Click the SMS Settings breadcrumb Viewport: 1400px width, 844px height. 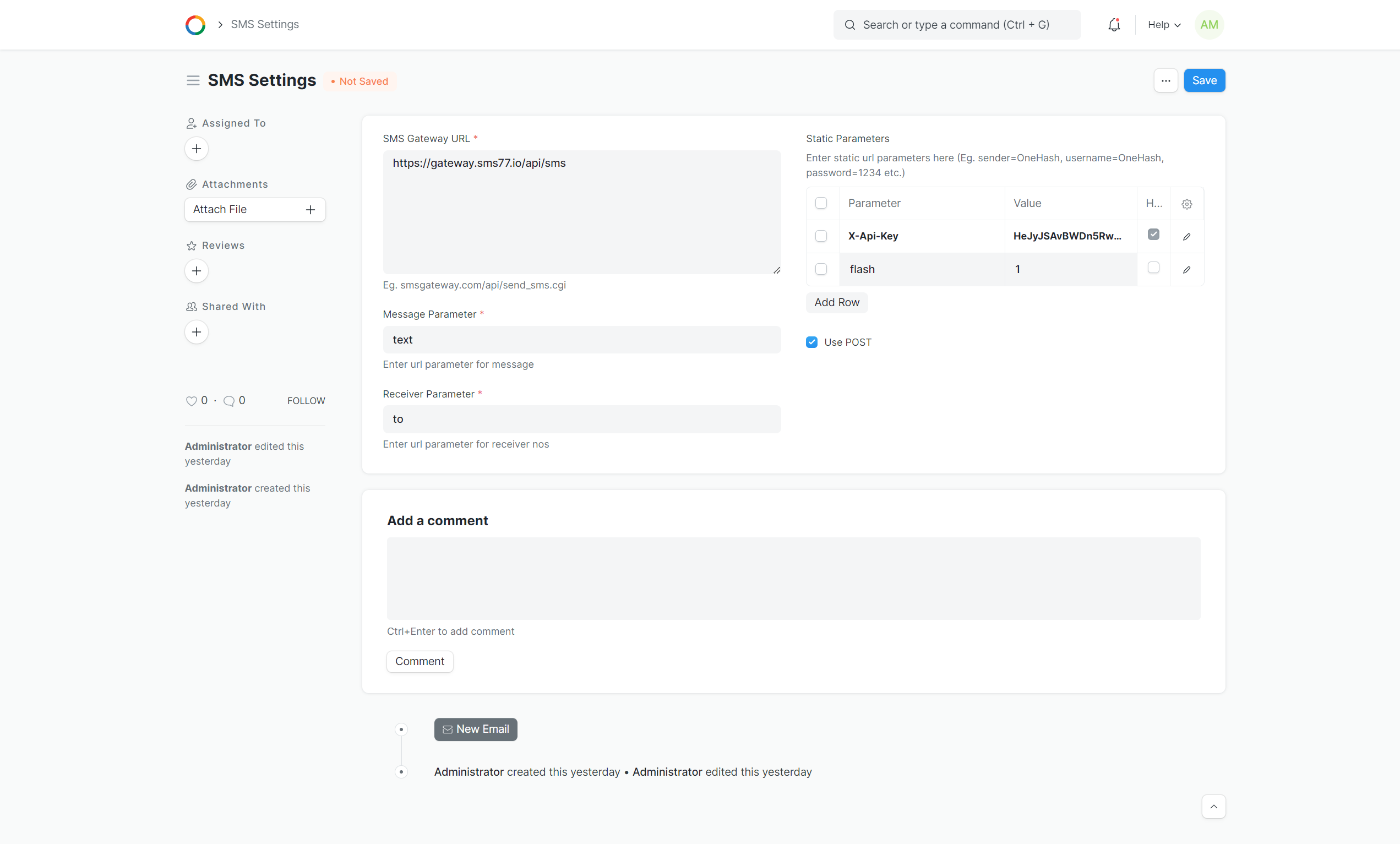(265, 24)
